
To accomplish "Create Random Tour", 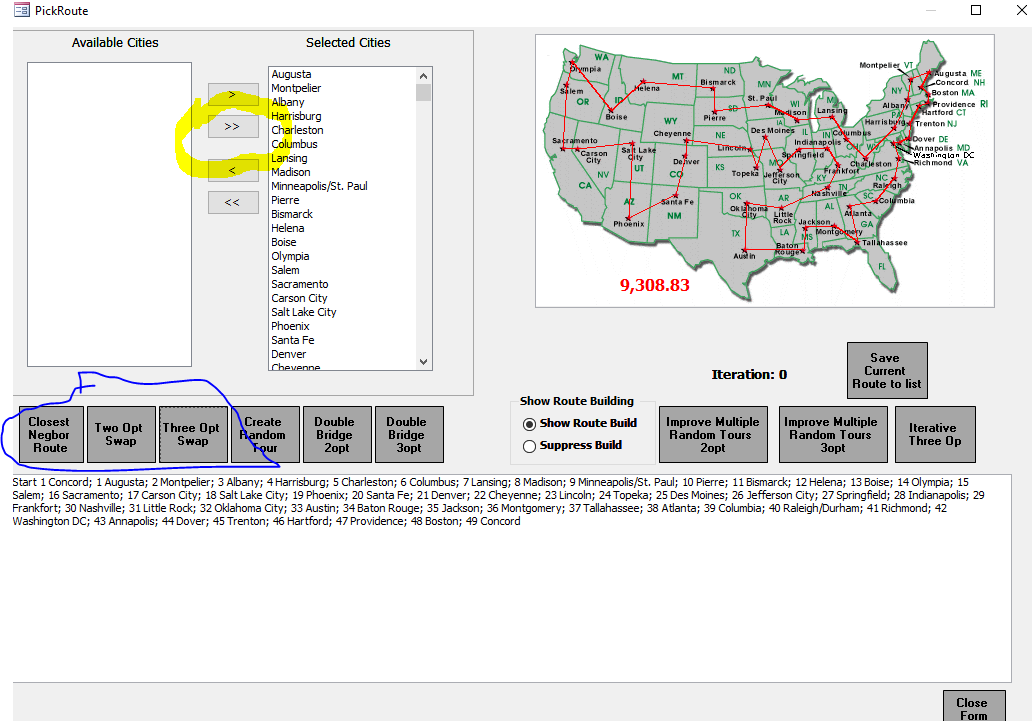I will click(x=265, y=435).
